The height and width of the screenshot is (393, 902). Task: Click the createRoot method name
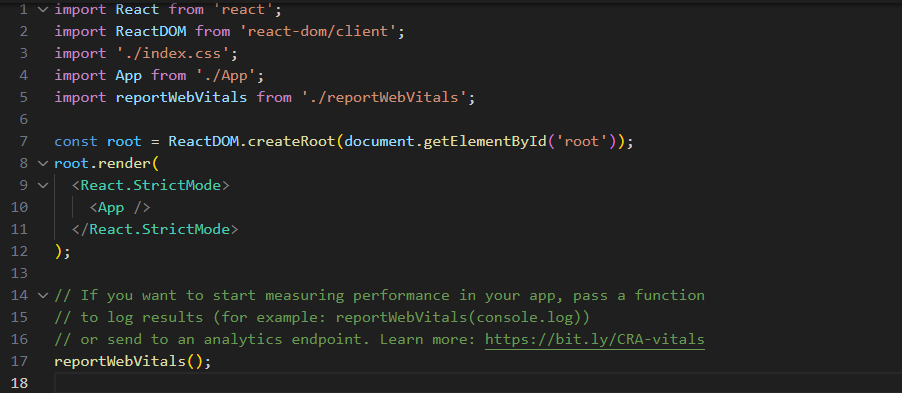click(292, 142)
